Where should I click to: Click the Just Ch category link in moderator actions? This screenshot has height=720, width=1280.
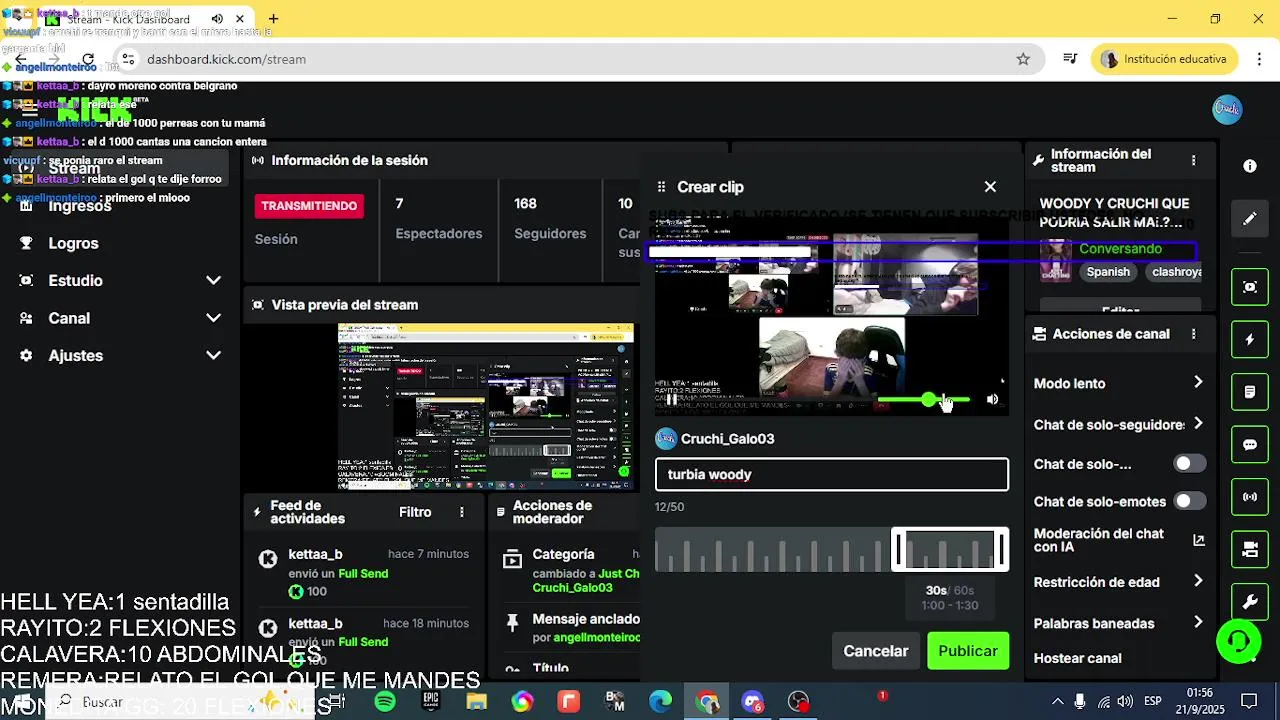(x=618, y=574)
